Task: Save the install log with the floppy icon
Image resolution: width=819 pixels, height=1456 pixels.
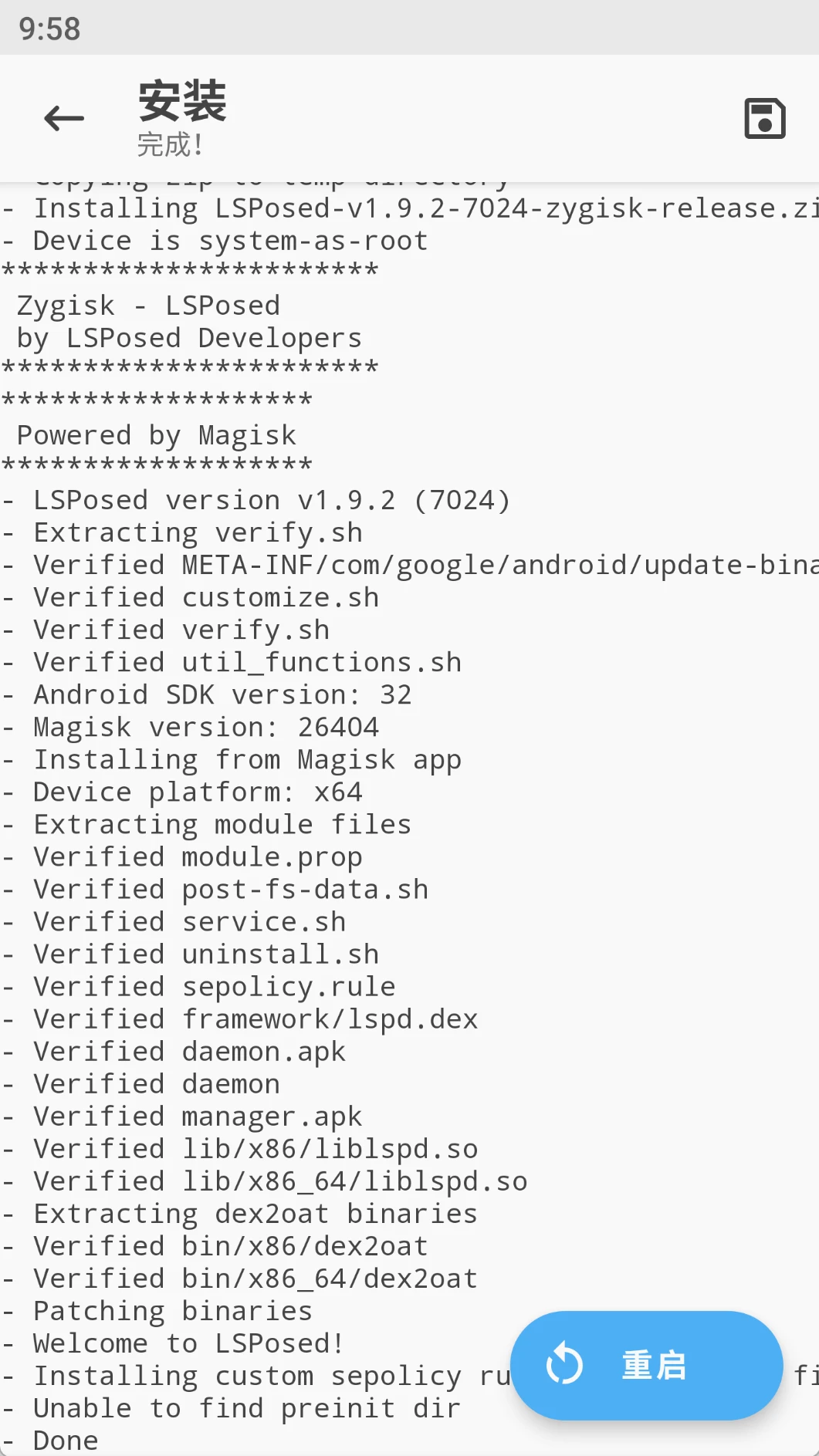Action: 764,118
